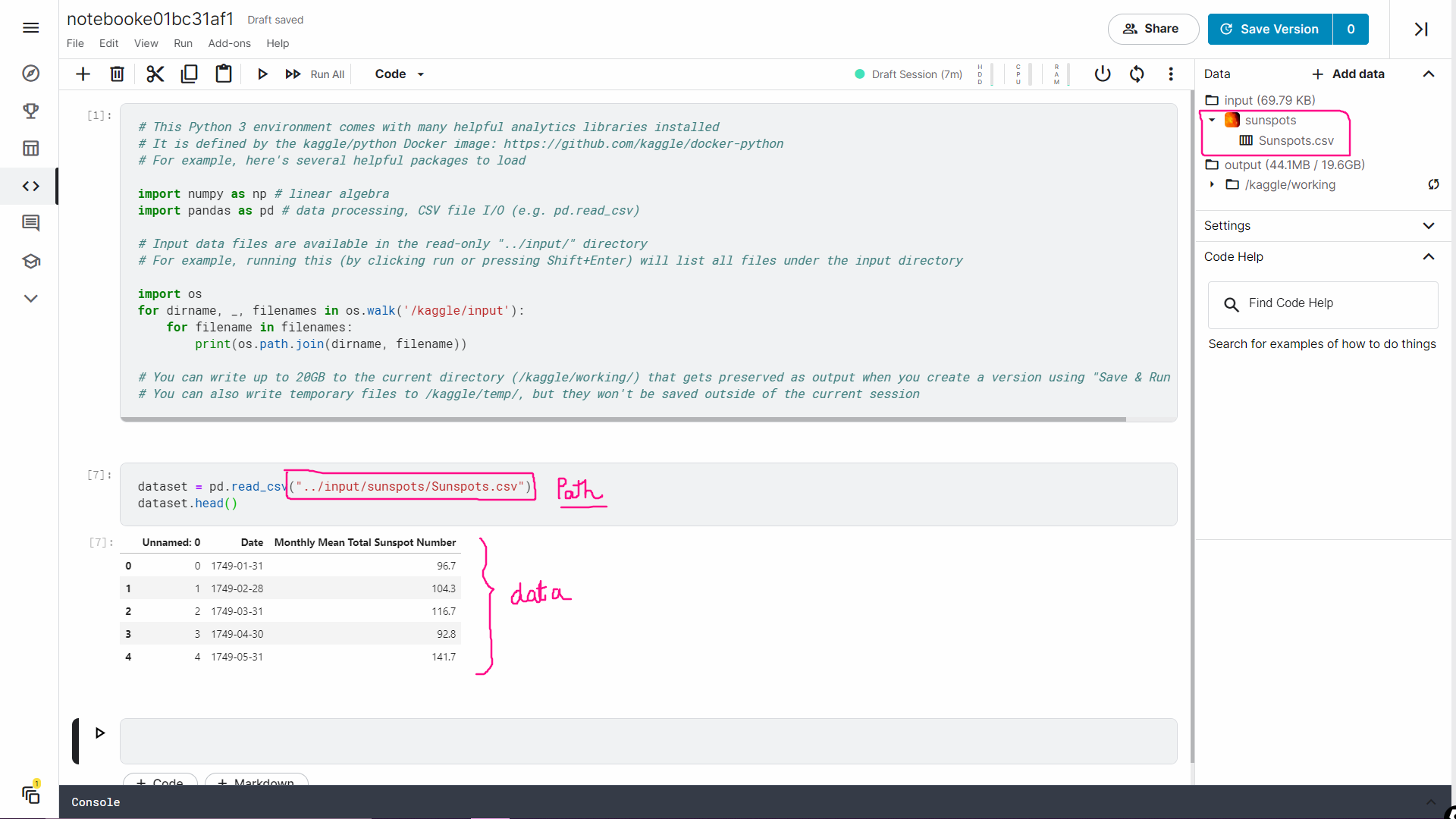This screenshot has width=1456, height=819.
Task: Open the View menu
Action: (146, 43)
